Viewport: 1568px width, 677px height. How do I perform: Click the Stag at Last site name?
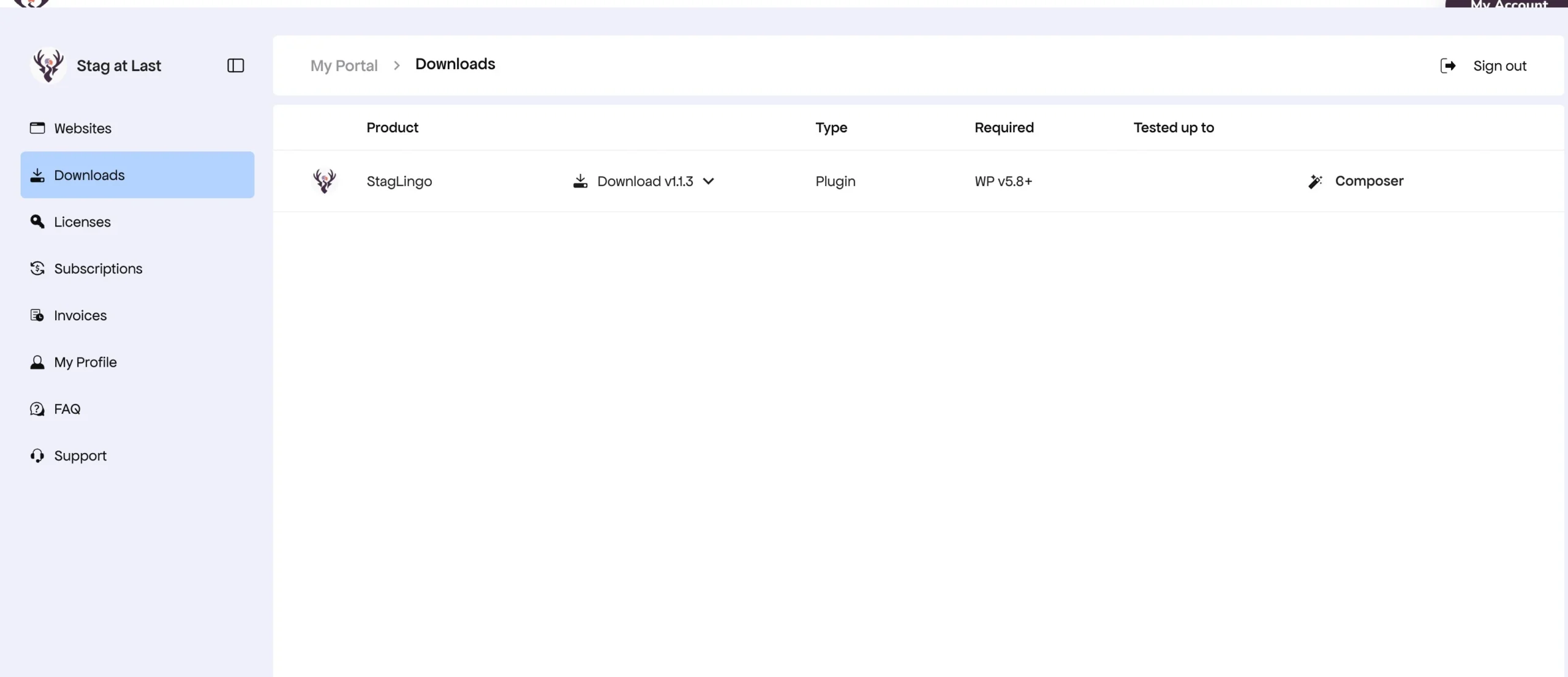coord(119,65)
